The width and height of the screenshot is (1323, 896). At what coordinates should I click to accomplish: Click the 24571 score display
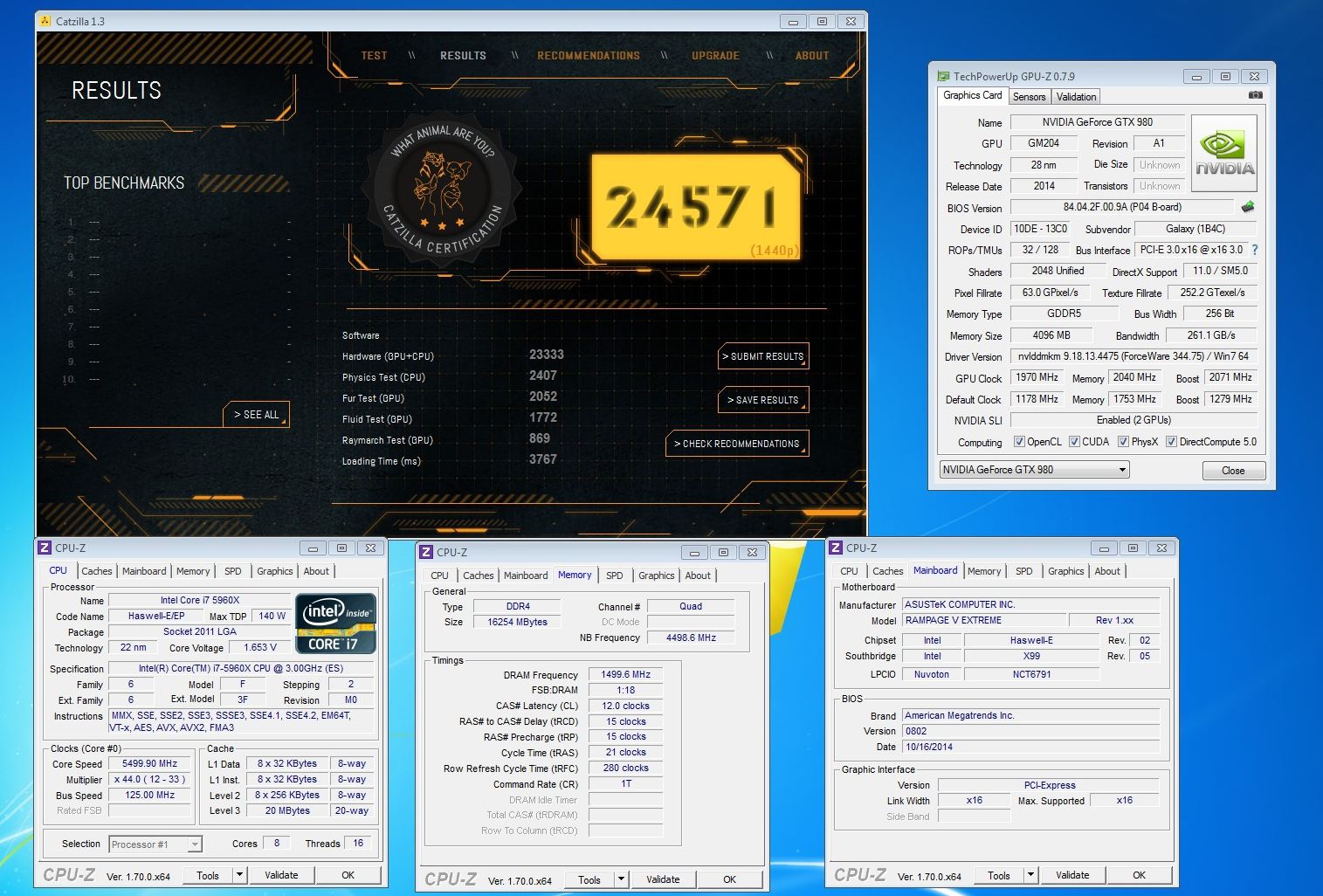(x=696, y=207)
